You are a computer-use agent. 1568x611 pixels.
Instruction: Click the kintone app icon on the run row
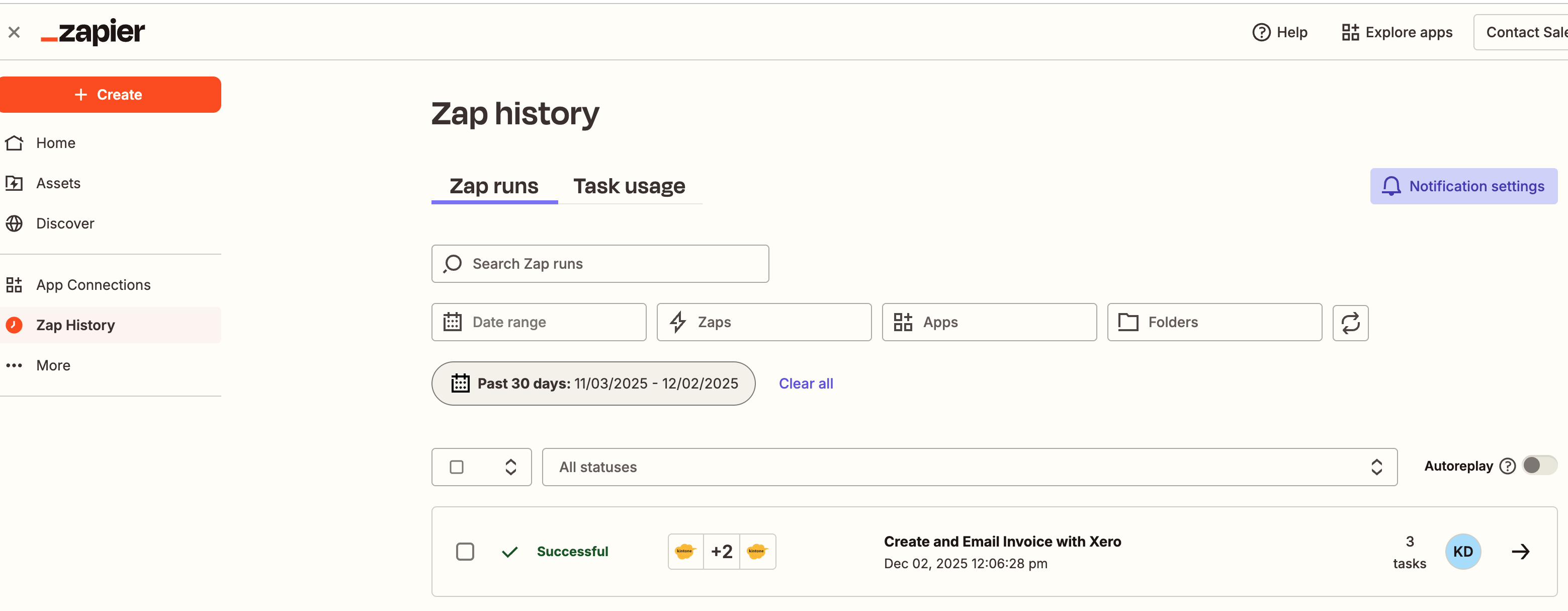[x=685, y=551]
